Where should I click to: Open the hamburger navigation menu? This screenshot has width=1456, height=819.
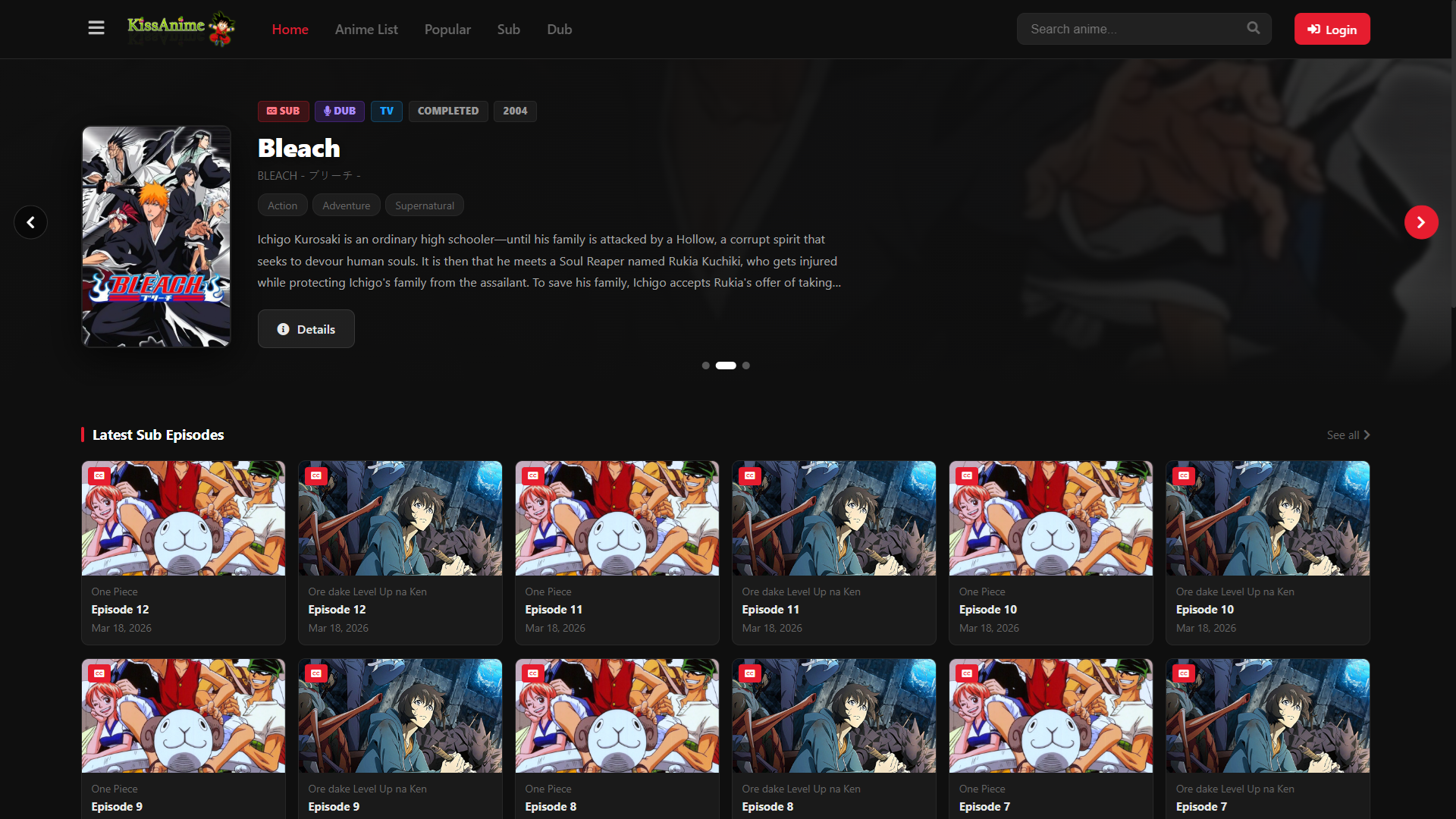click(96, 27)
